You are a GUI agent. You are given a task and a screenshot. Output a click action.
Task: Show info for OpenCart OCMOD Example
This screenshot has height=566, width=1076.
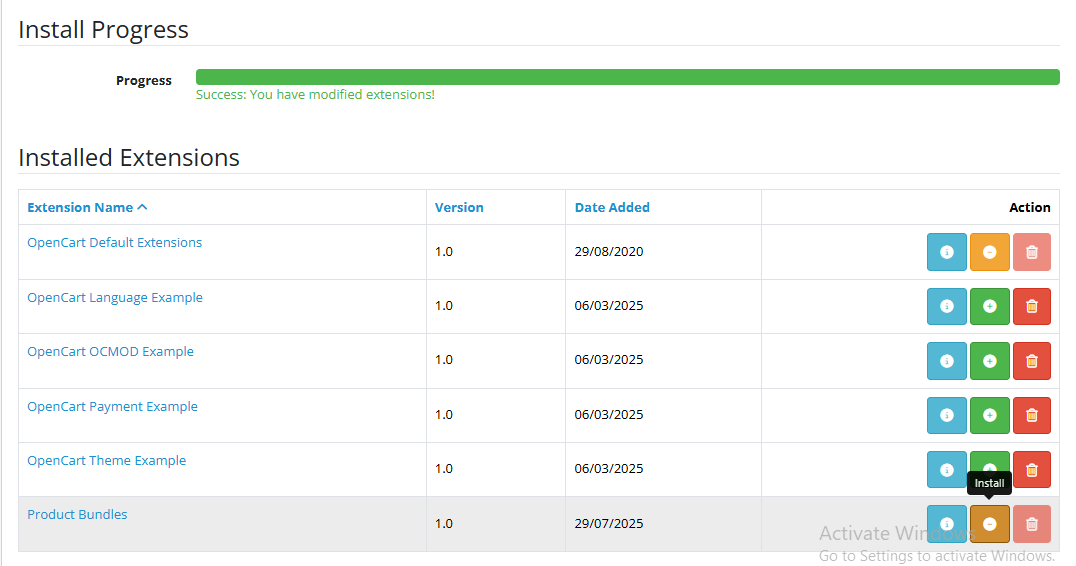(x=947, y=361)
